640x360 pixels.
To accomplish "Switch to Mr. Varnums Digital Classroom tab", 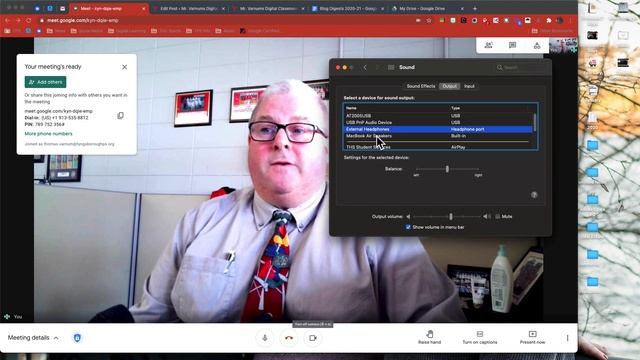I will point(268,9).
